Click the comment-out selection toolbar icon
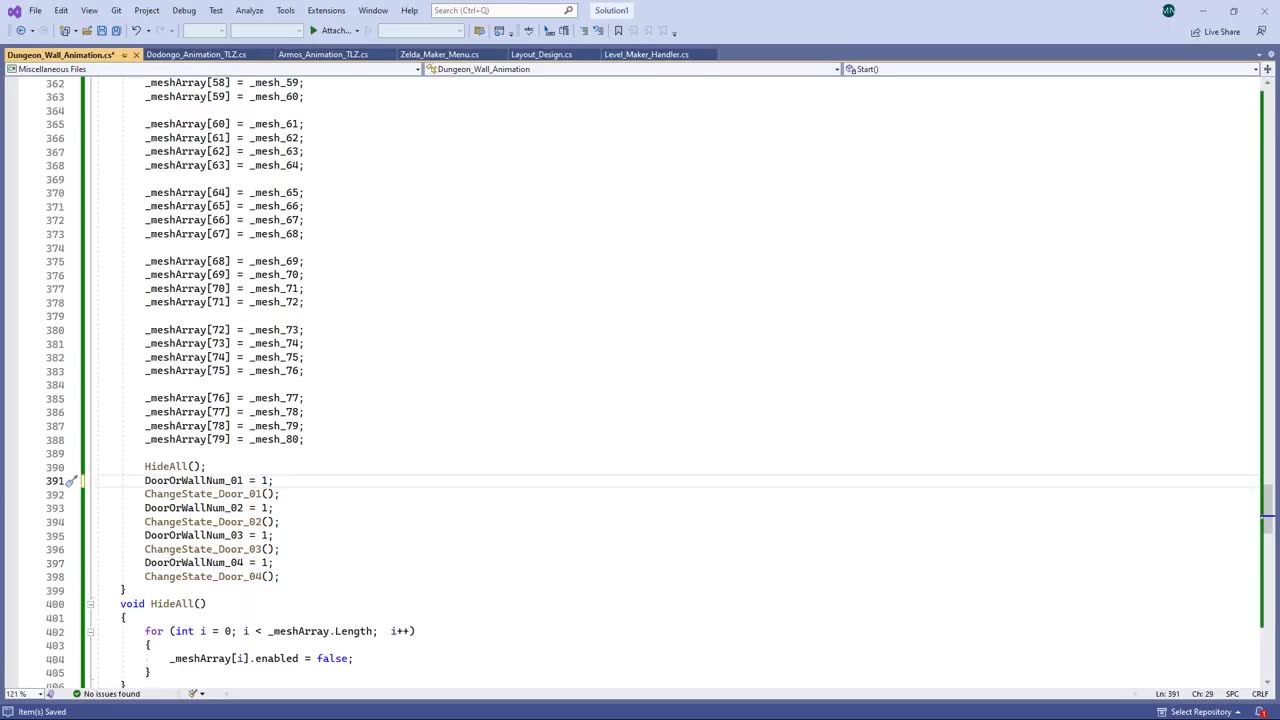This screenshot has width=1280, height=720. tap(583, 31)
